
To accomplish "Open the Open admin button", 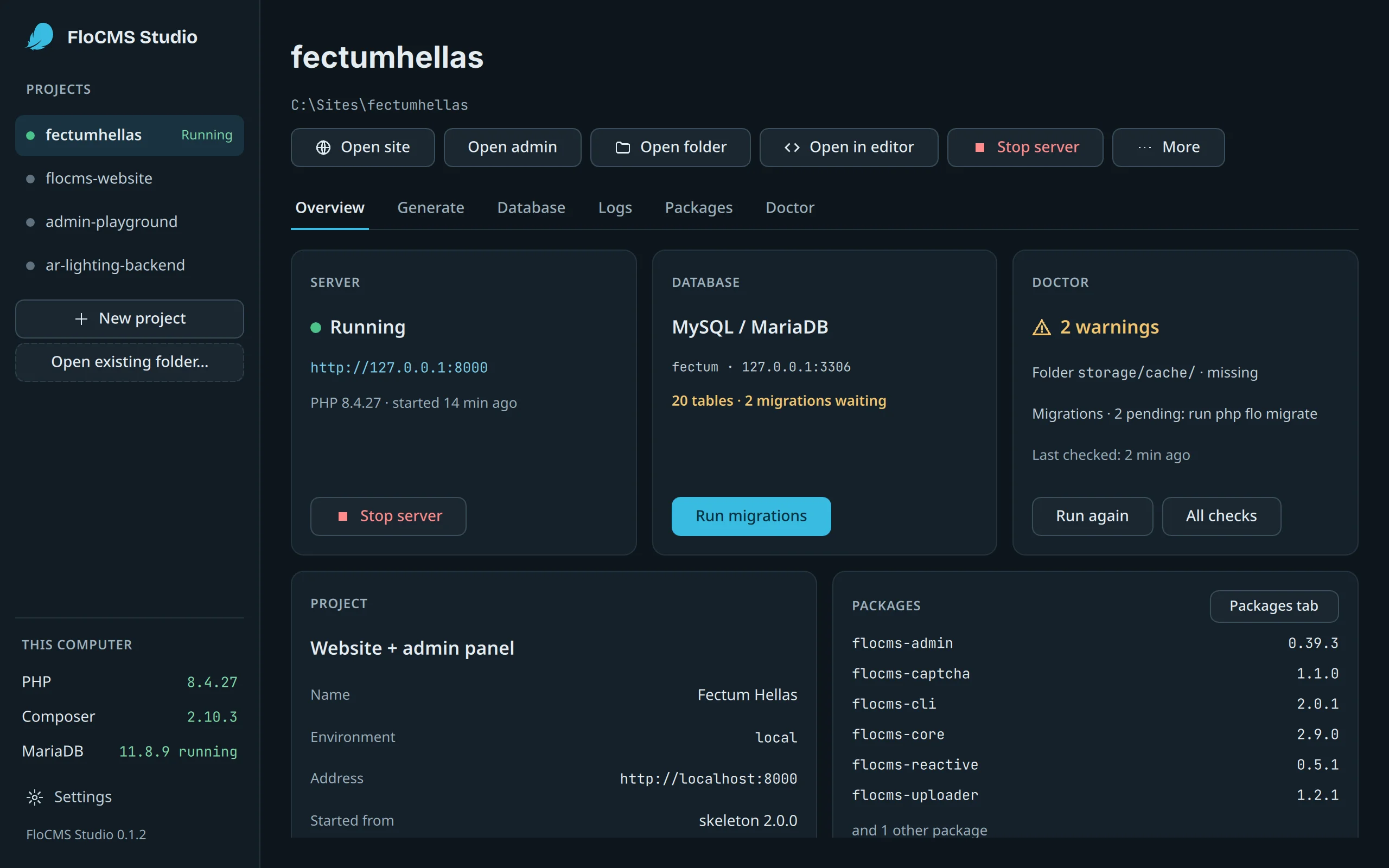I will click(513, 148).
